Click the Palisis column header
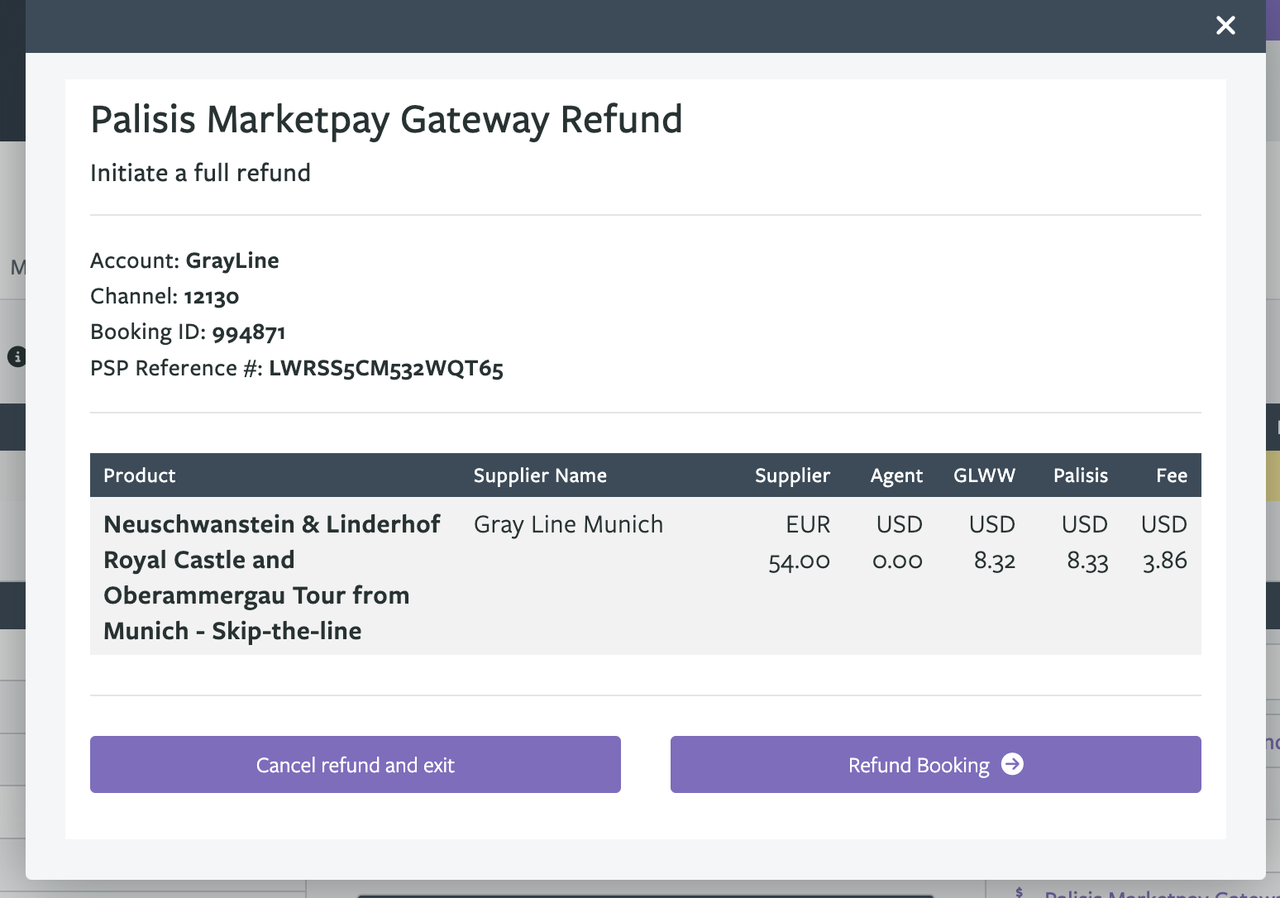The width and height of the screenshot is (1280, 898). coord(1080,475)
